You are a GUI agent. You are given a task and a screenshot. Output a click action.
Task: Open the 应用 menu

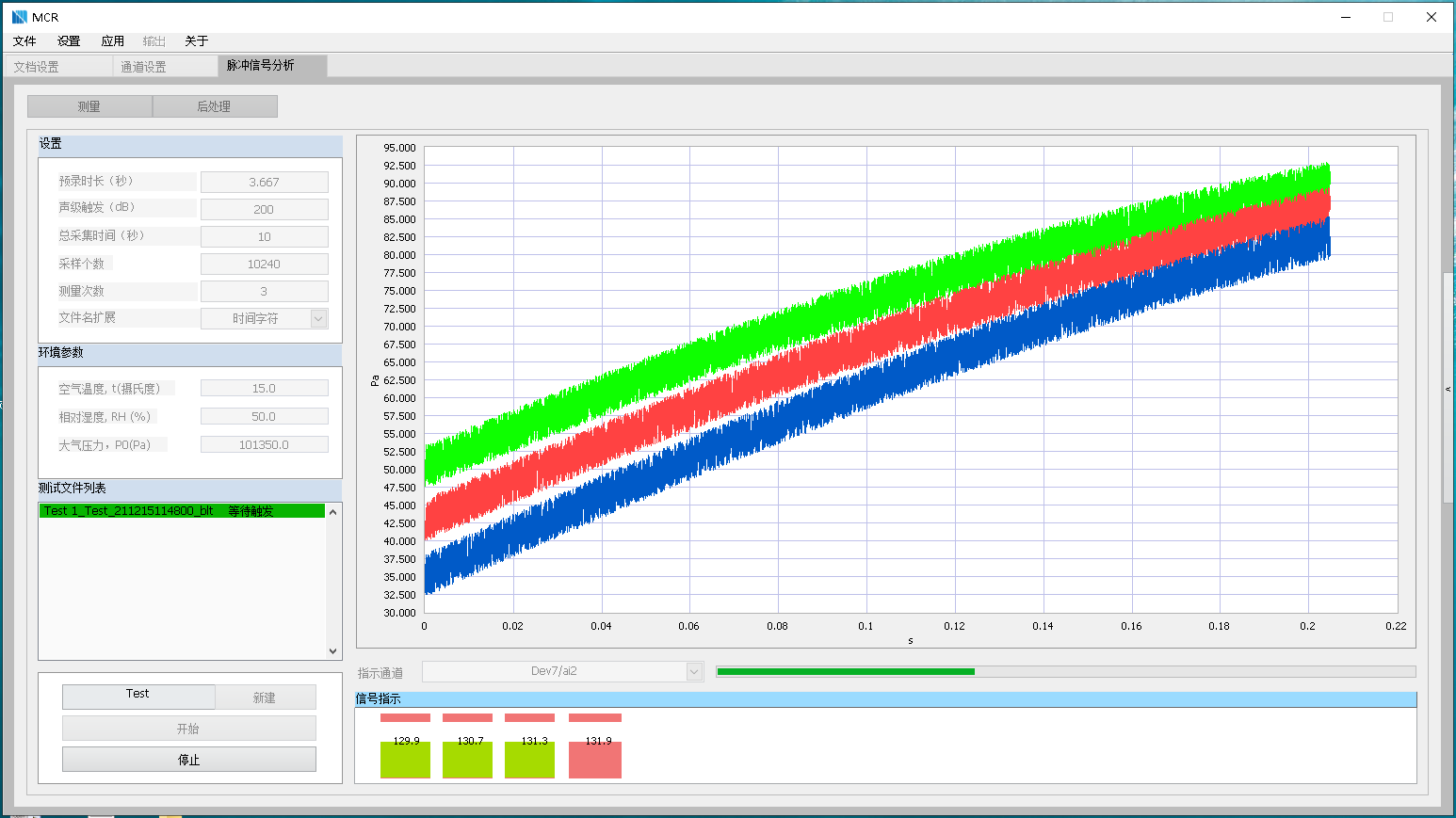point(113,41)
